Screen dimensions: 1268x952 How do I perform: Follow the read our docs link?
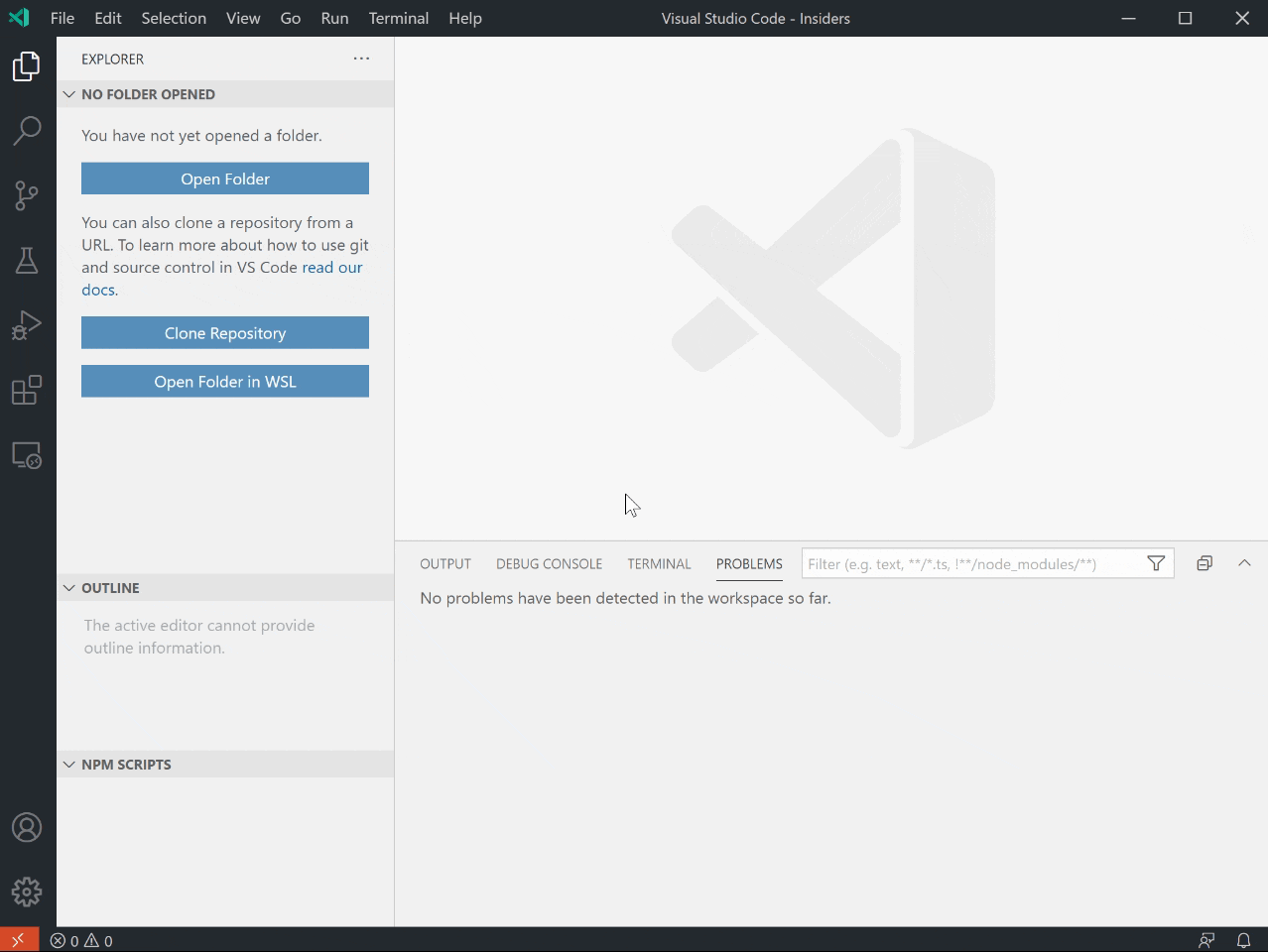point(331,267)
